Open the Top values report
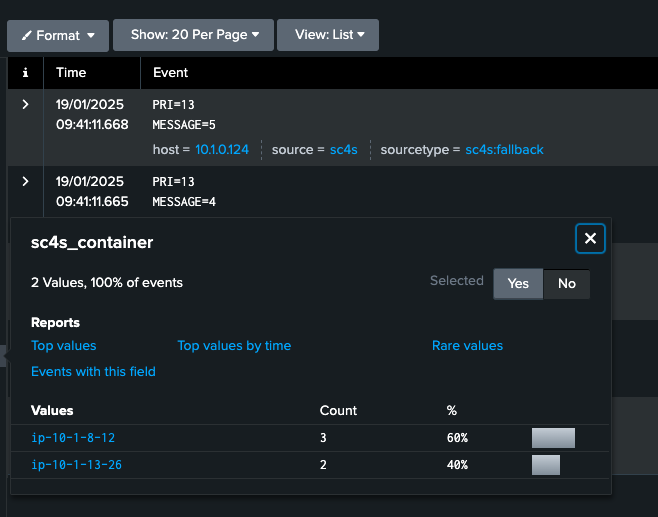Screen dimensions: 658x517 pyautogui.click(x=64, y=346)
